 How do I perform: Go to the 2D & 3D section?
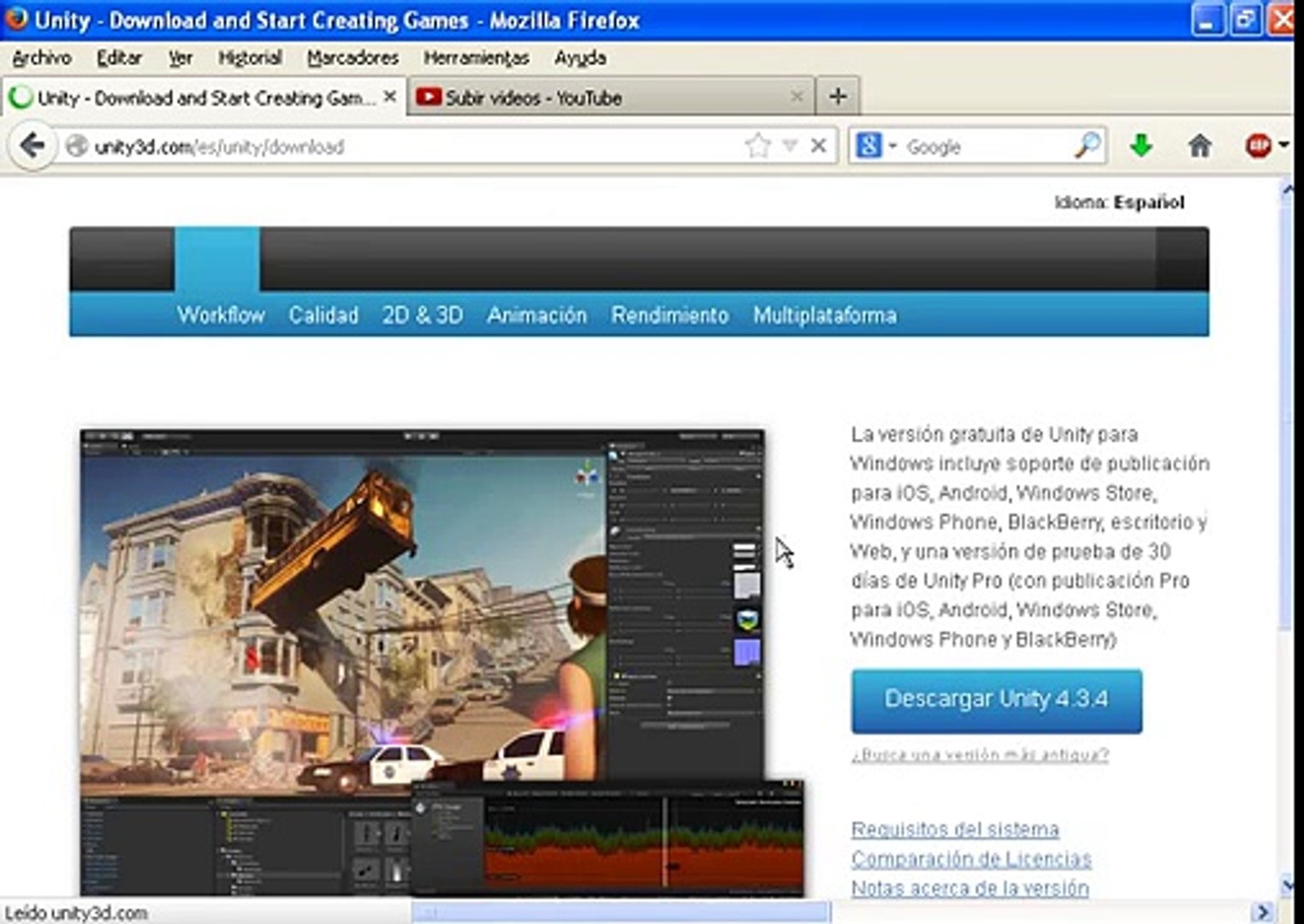coord(423,315)
